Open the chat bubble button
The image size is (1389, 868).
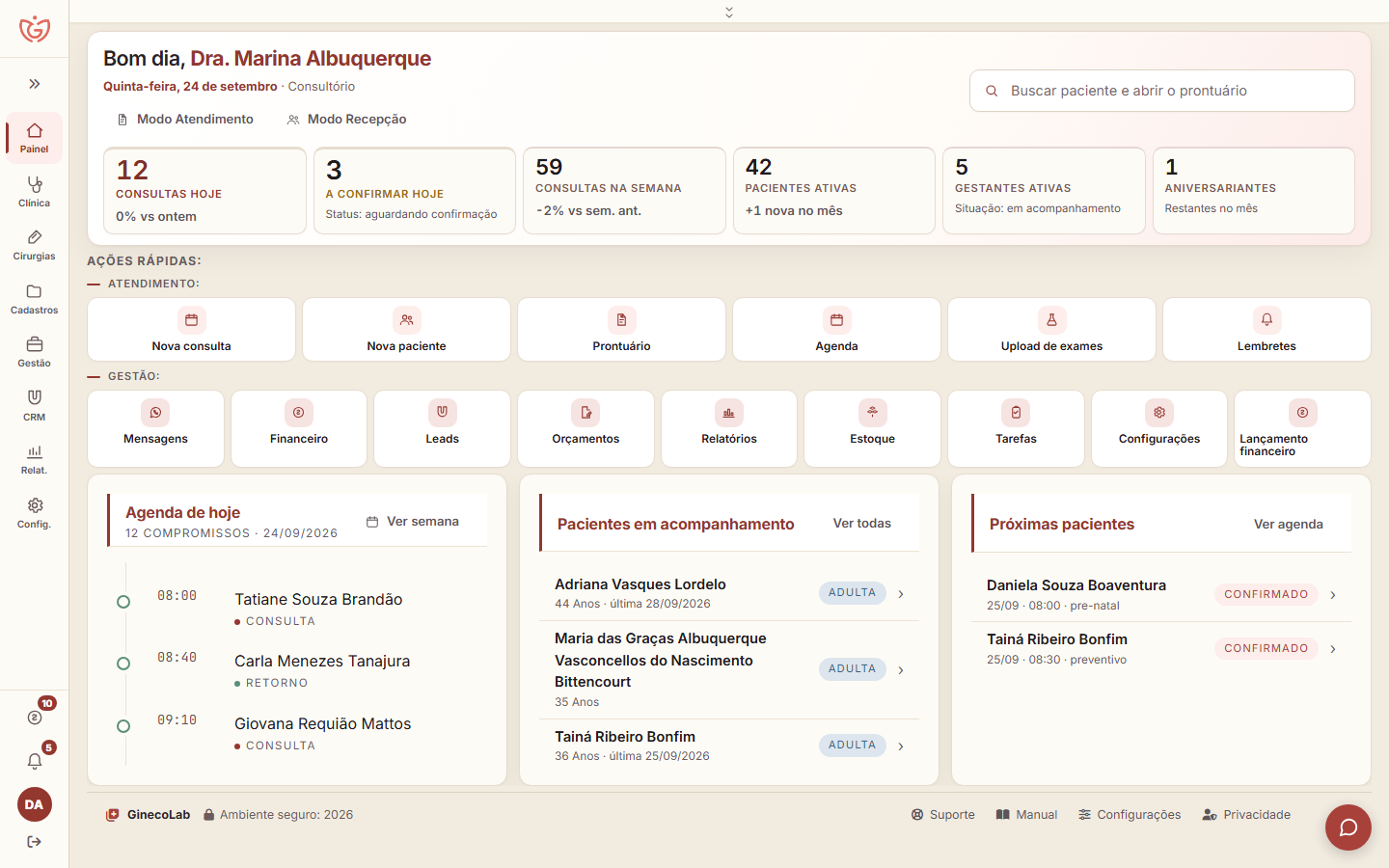[x=1348, y=827]
